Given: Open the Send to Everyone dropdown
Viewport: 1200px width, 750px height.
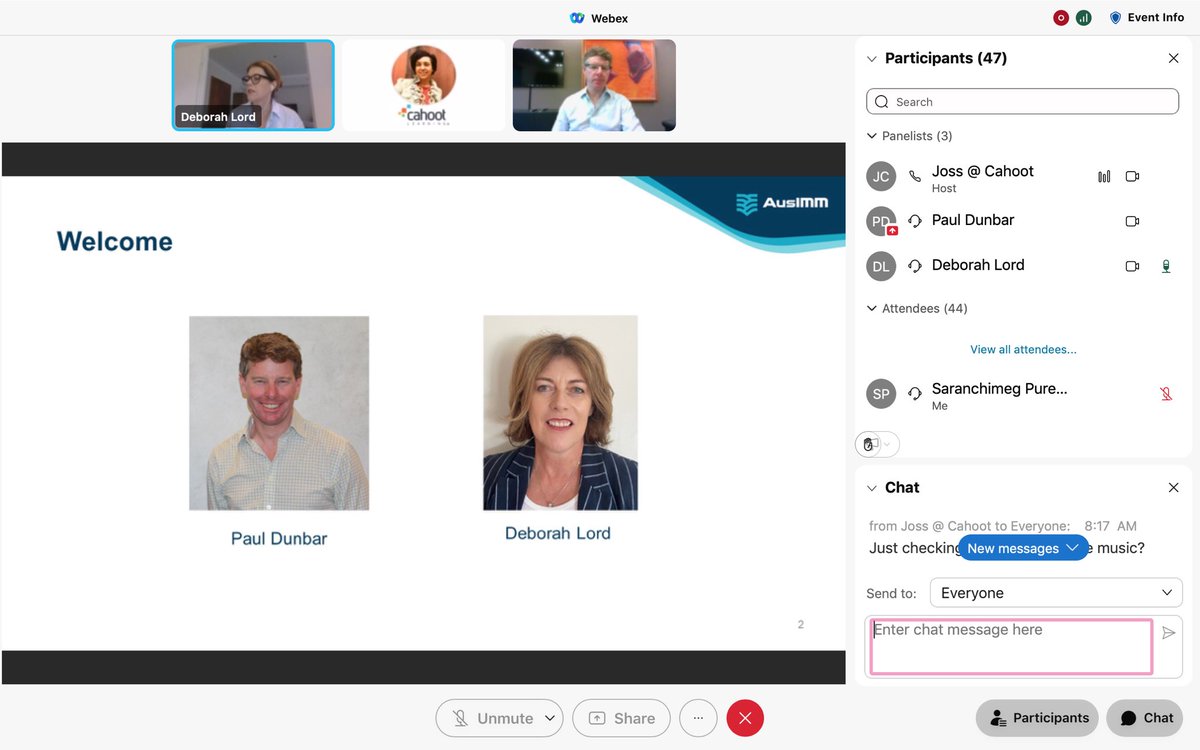Looking at the screenshot, I should tap(1056, 593).
